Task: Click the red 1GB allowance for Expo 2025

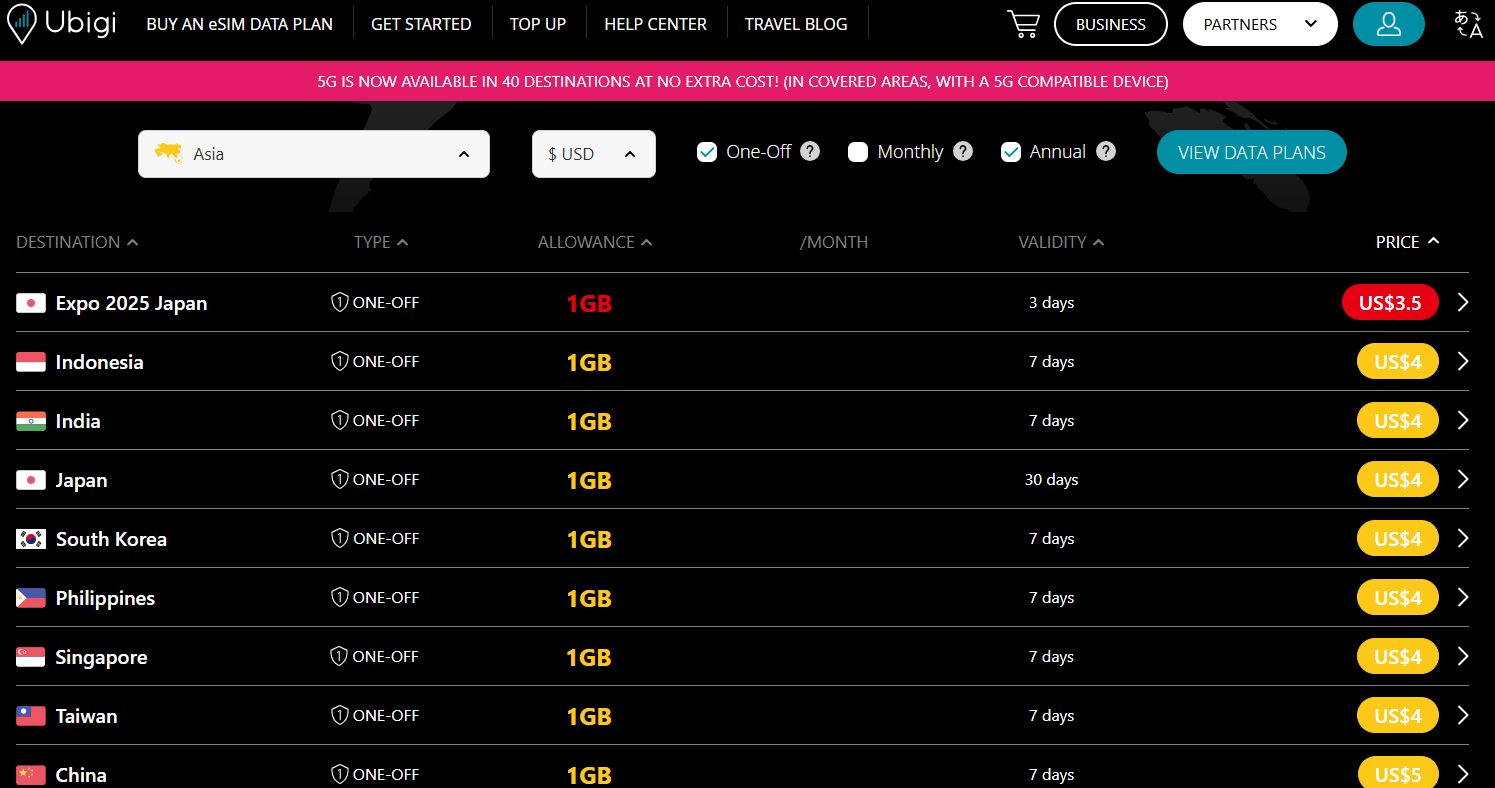Action: (589, 304)
